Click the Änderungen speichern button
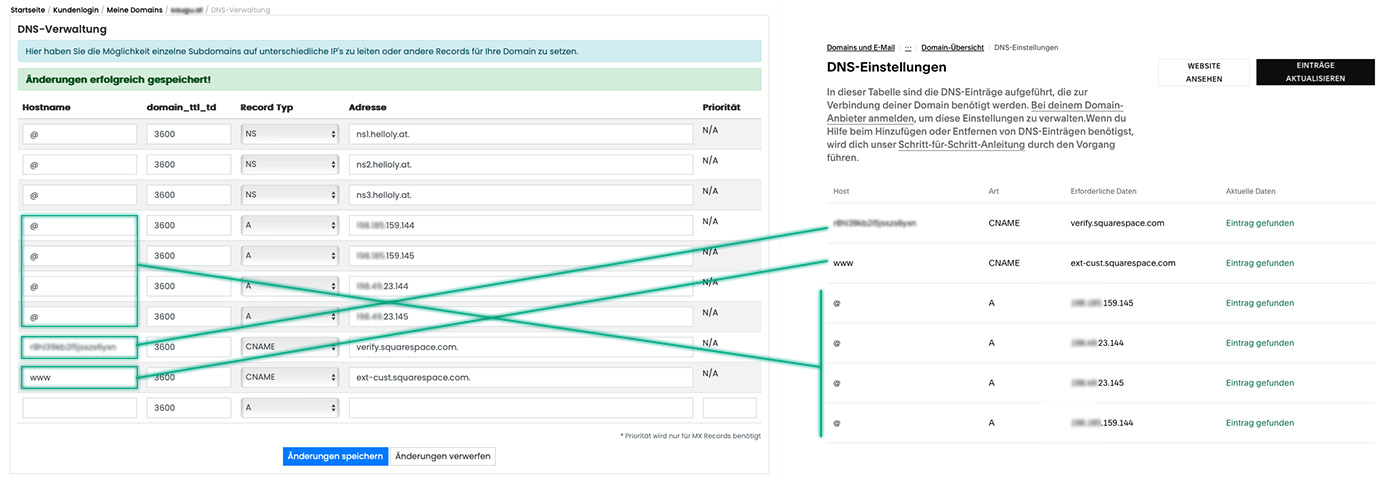The image size is (1400, 480). coord(335,456)
